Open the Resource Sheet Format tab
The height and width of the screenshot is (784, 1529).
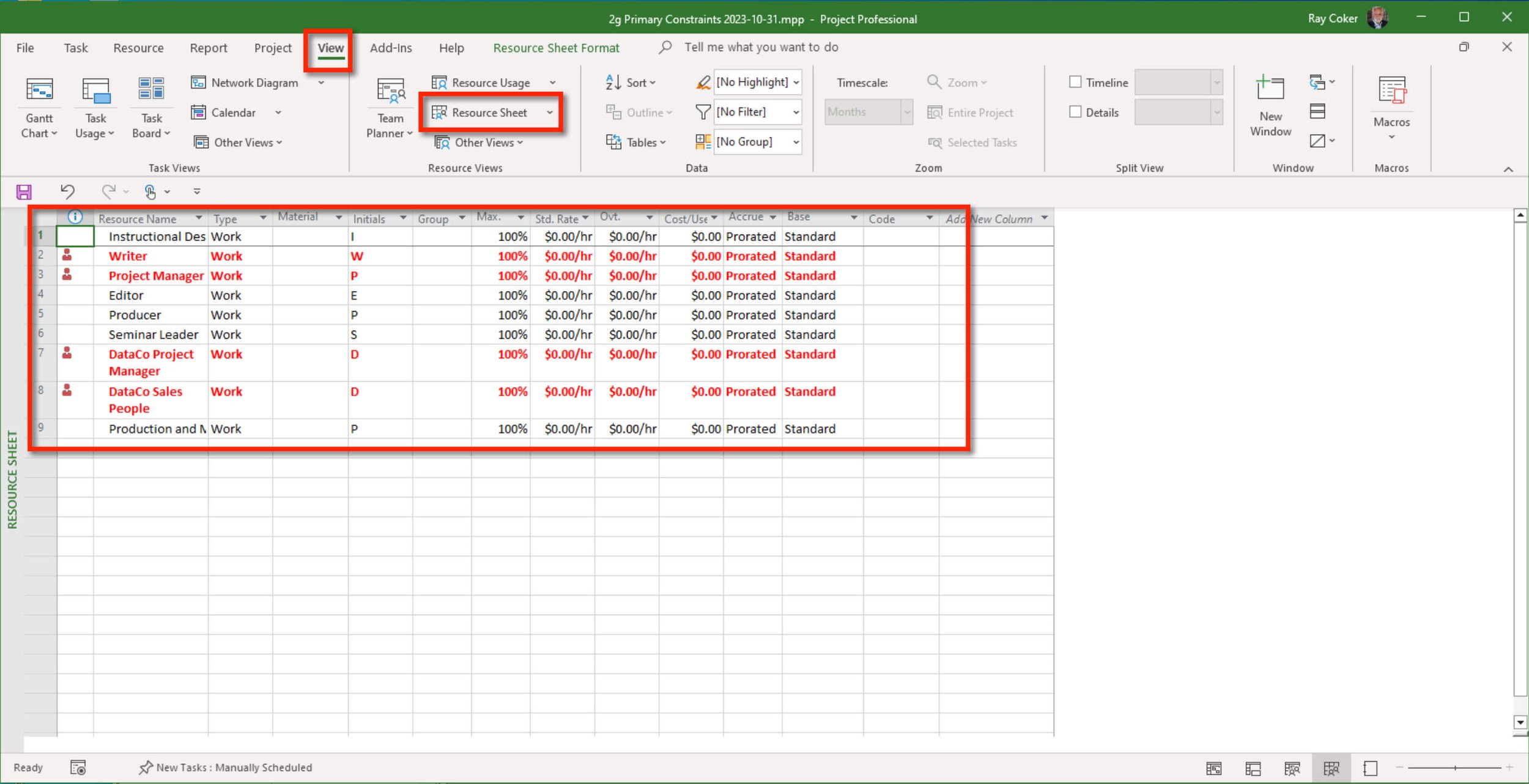pos(556,48)
